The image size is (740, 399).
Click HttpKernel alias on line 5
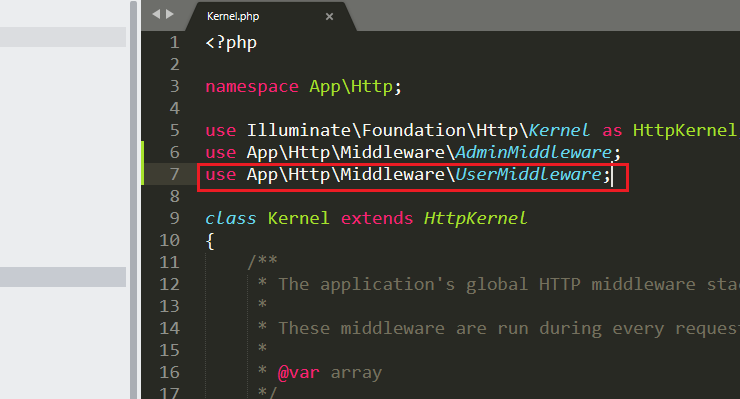pos(684,130)
